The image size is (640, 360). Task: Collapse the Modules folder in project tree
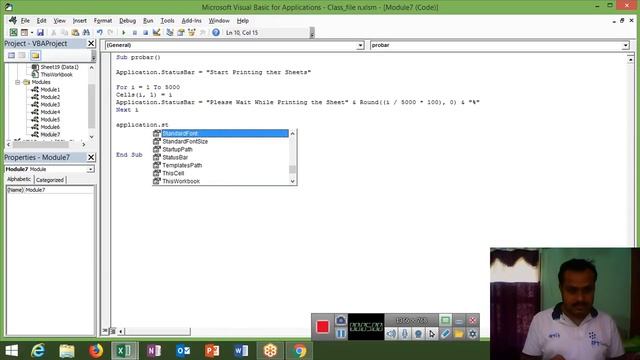pos(18,82)
